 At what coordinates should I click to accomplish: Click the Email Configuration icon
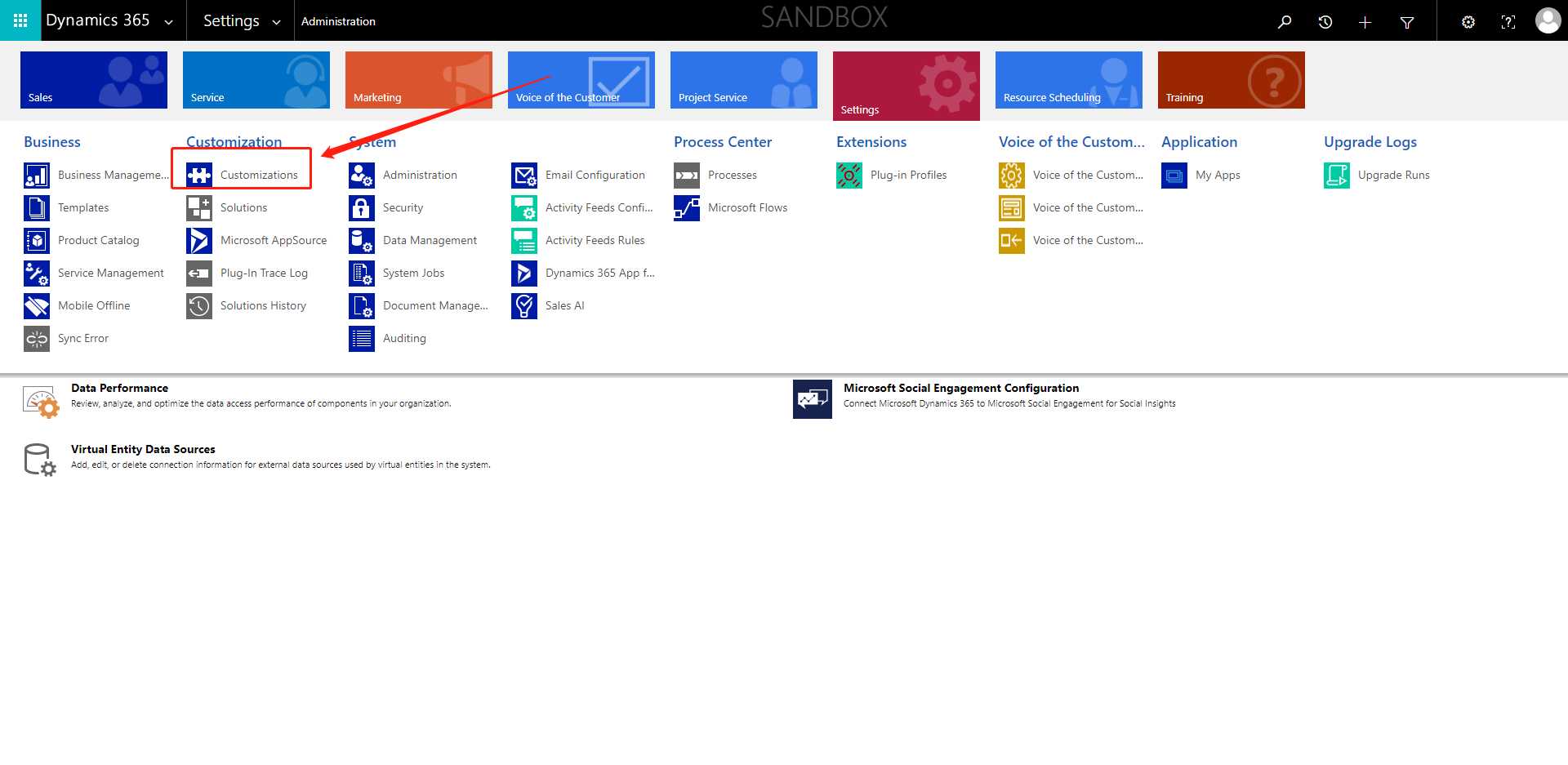pos(524,176)
